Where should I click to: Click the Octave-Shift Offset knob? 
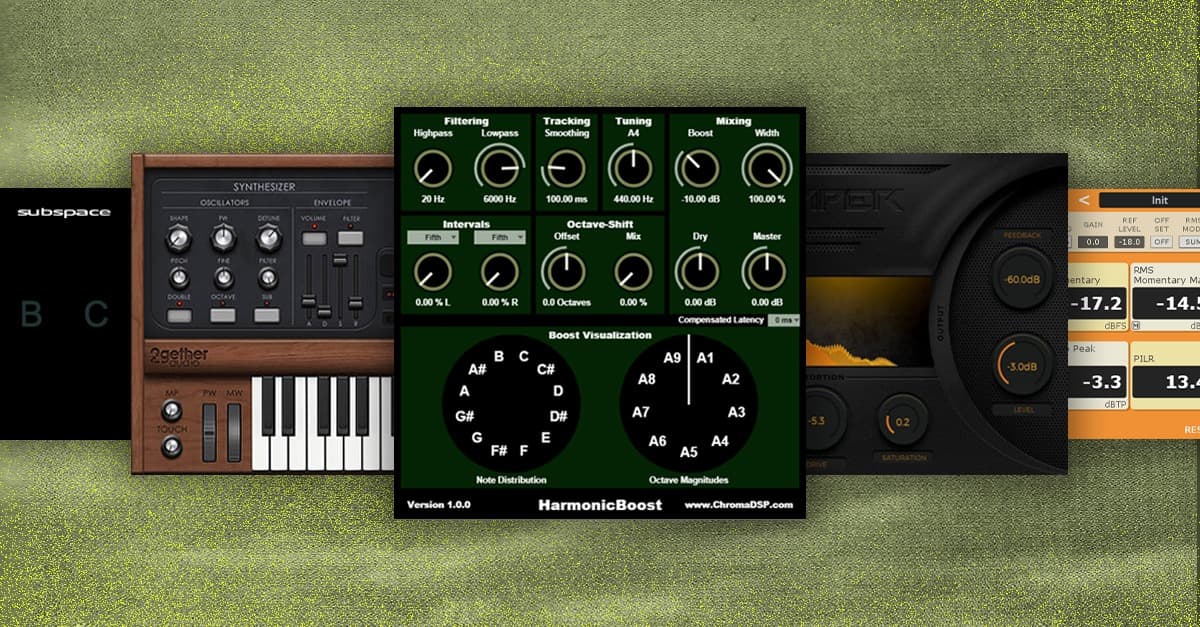pyautogui.click(x=567, y=270)
